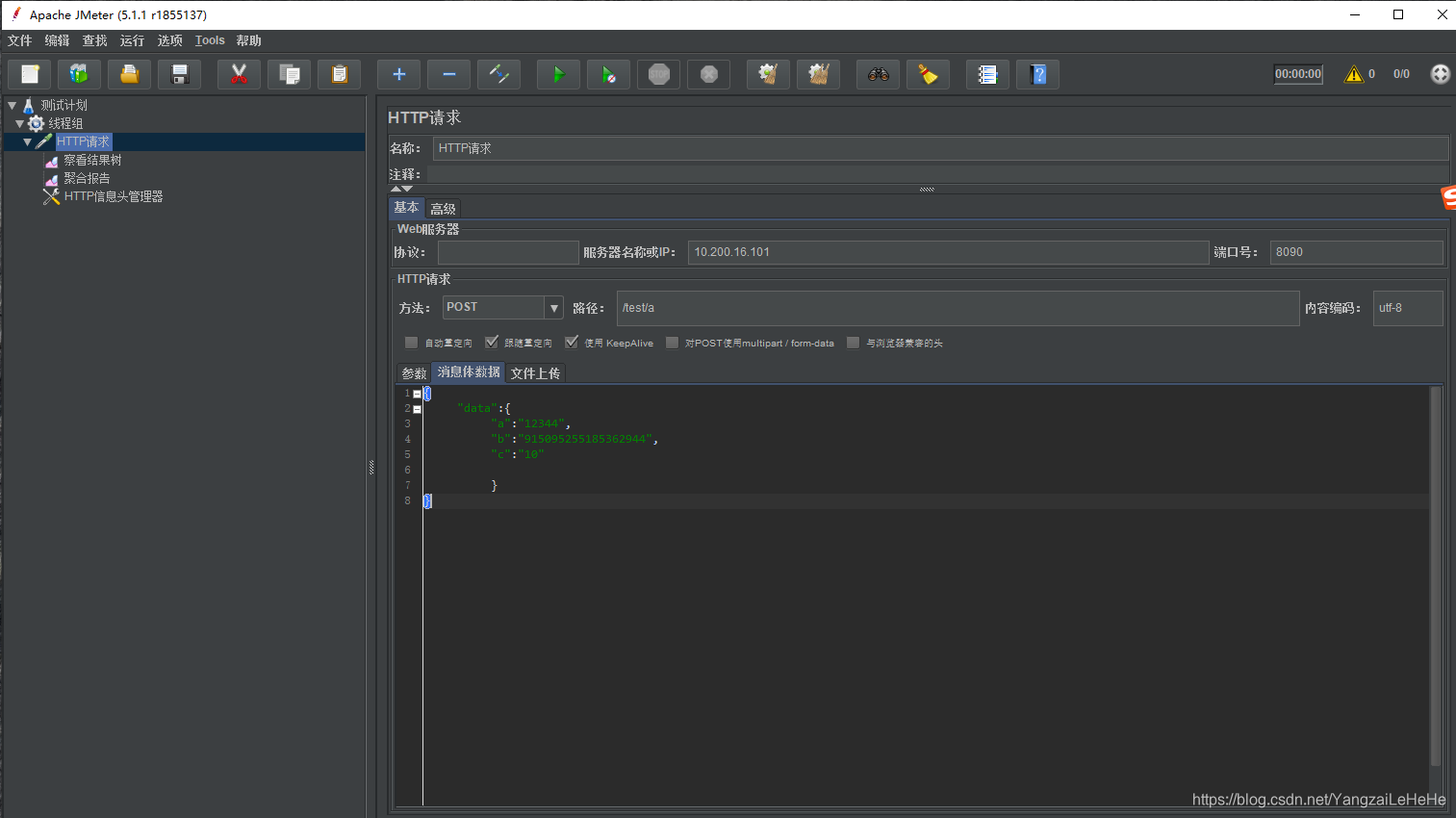Viewport: 1456px width, 818px height.
Task: Expand all nodes with plus icon
Action: [398, 74]
